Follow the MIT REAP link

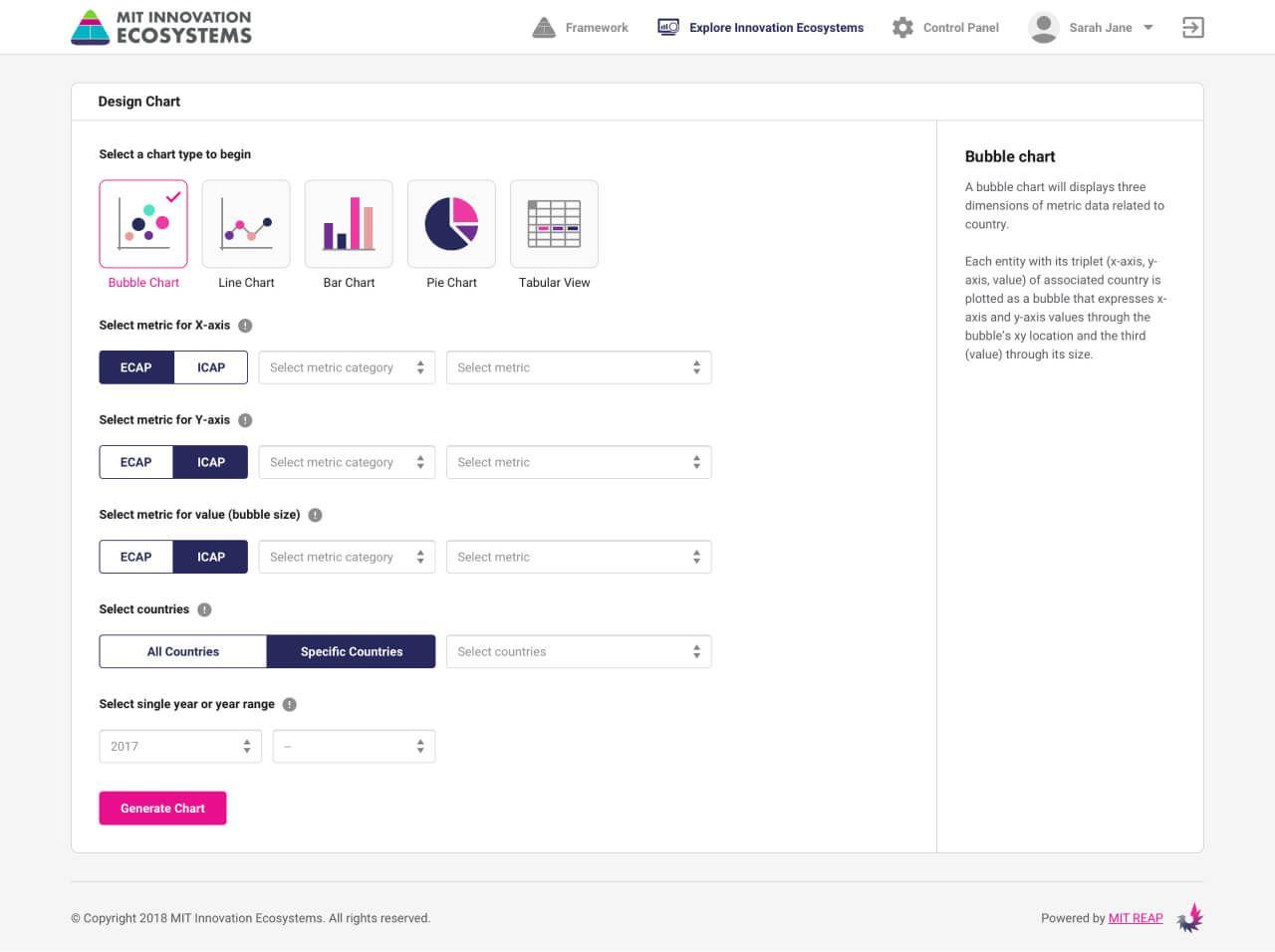pos(1136,918)
